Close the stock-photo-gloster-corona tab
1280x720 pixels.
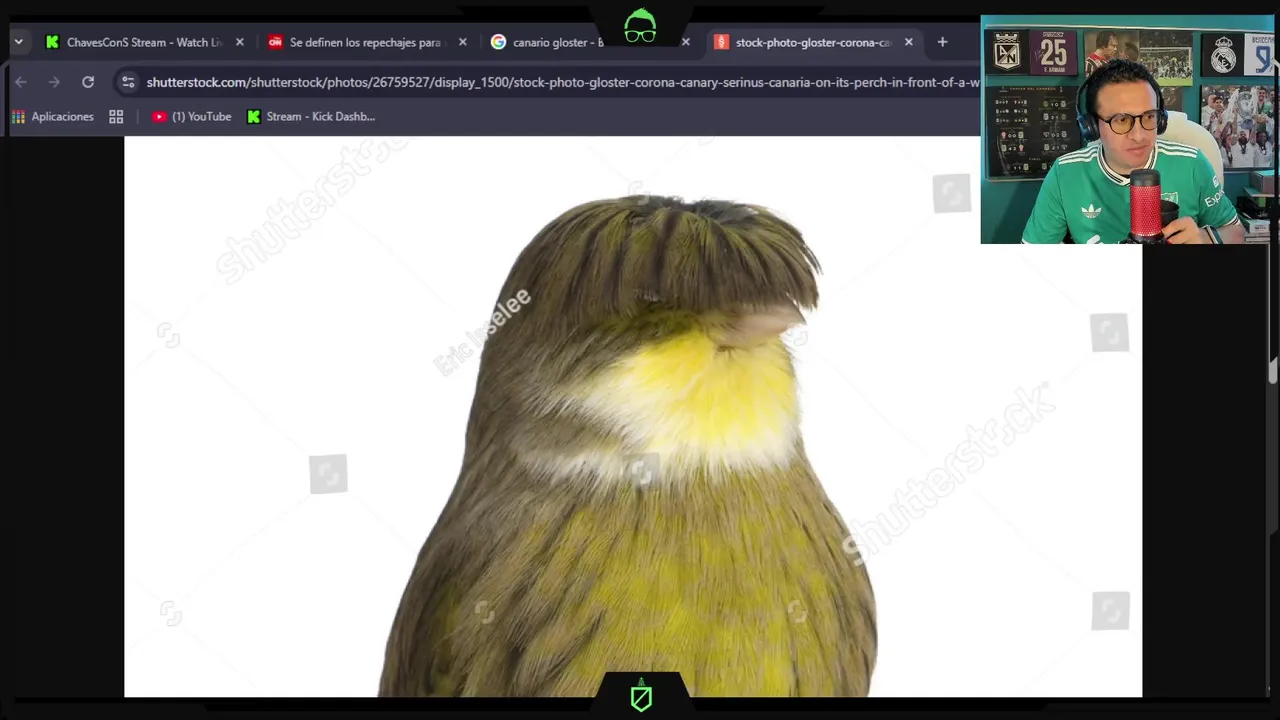click(908, 42)
